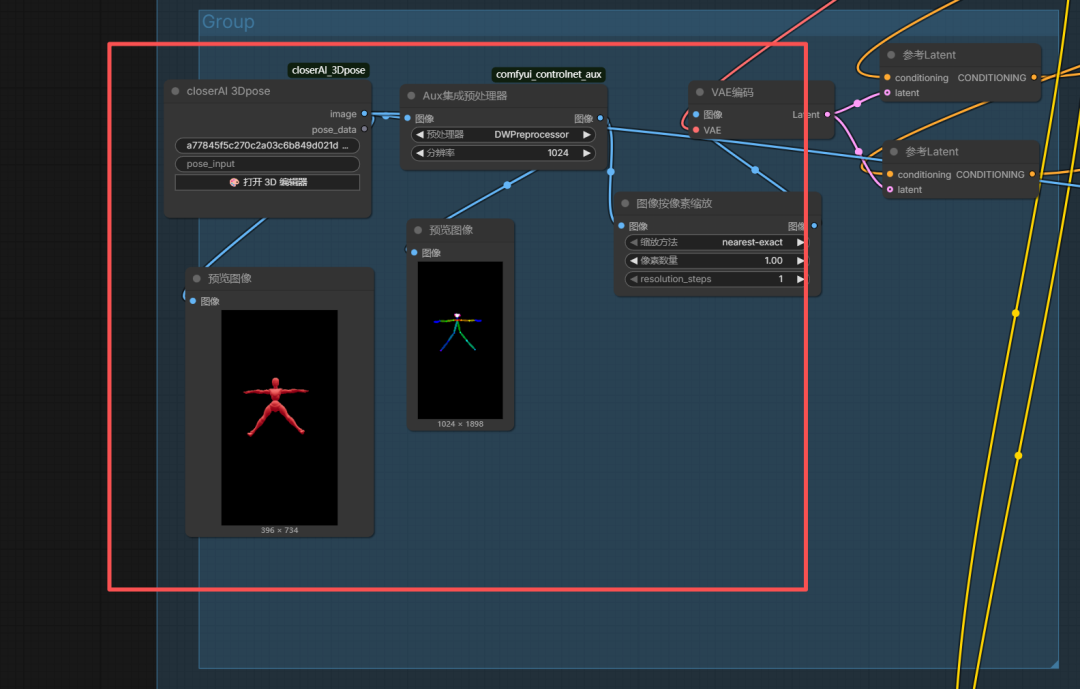Click the pose_data output port of closerAI 3Dpose

click(x=364, y=129)
